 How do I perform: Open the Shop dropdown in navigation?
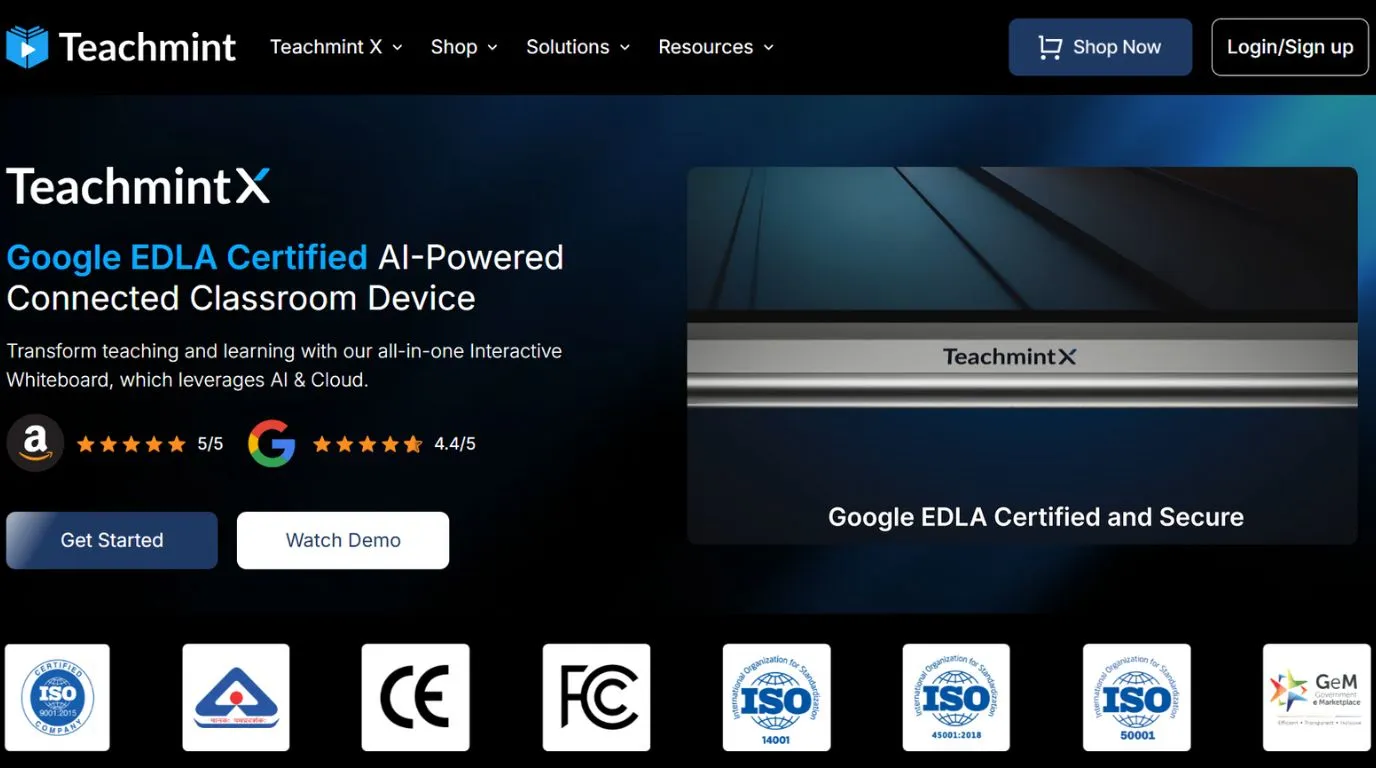click(464, 47)
